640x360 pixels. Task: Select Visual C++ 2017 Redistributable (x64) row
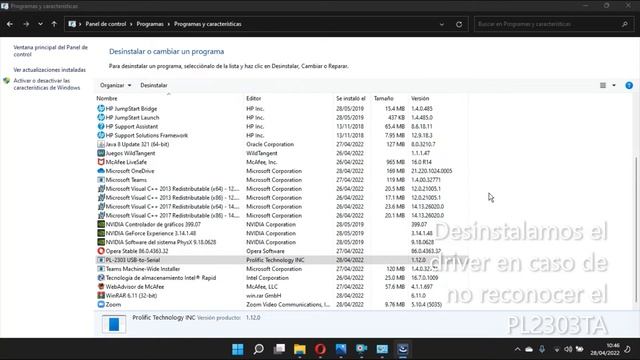tap(281, 207)
